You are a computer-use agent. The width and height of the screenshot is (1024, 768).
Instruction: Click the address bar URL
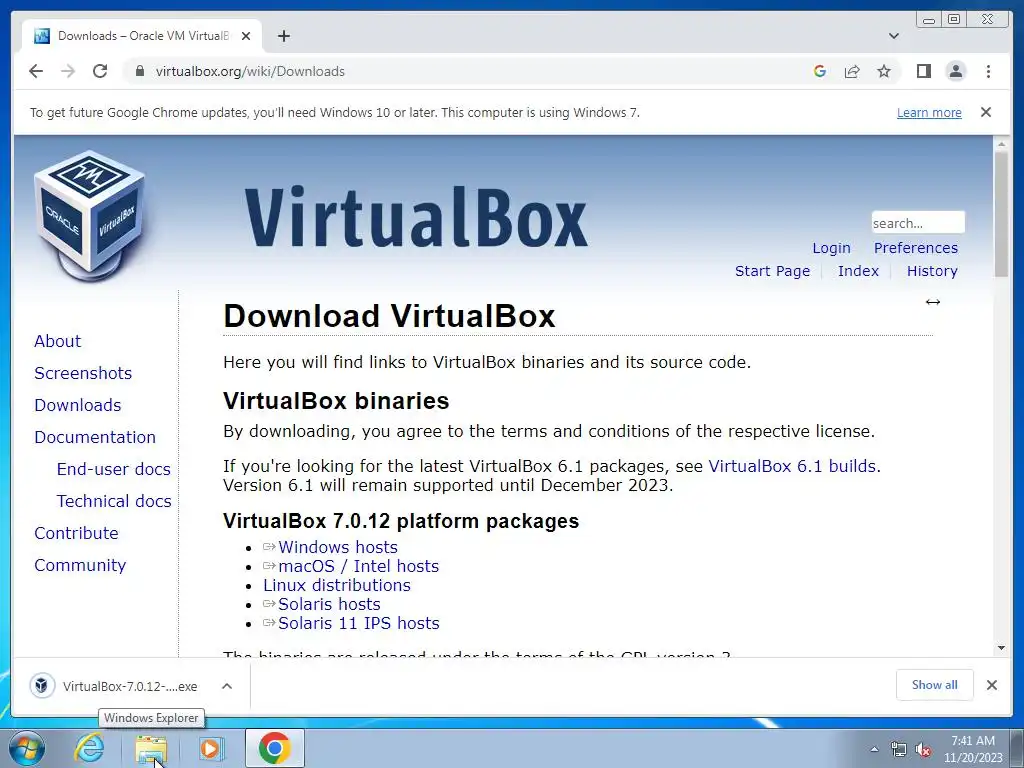(x=250, y=71)
